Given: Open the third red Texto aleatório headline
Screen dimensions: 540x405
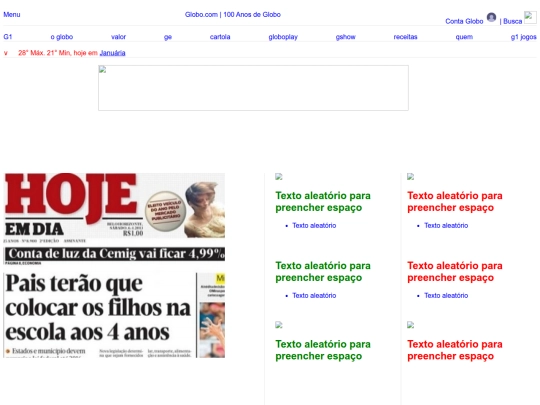Looking at the screenshot, I should (x=455, y=350).
